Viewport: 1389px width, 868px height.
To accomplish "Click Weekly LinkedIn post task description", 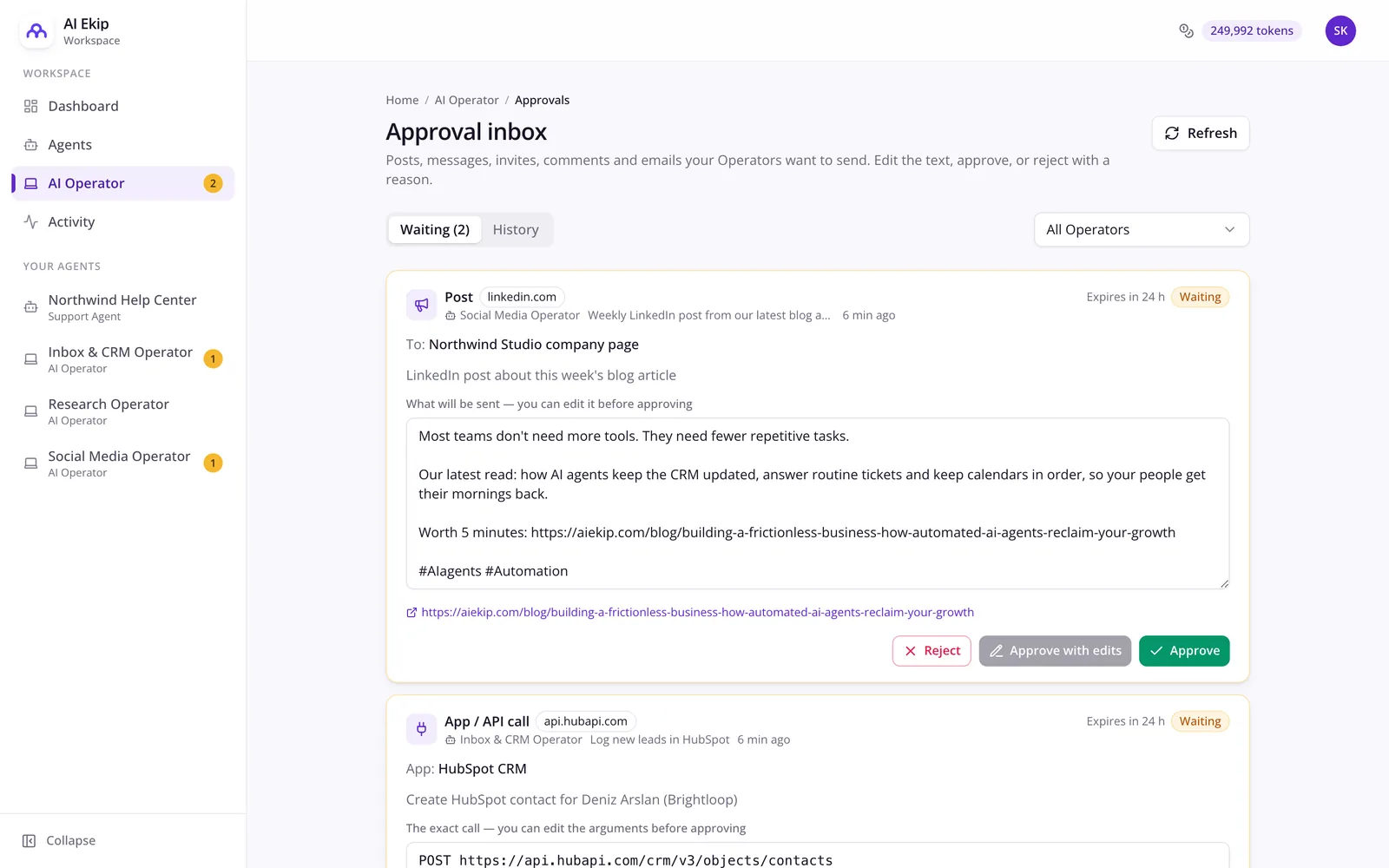I will pyautogui.click(x=709, y=316).
